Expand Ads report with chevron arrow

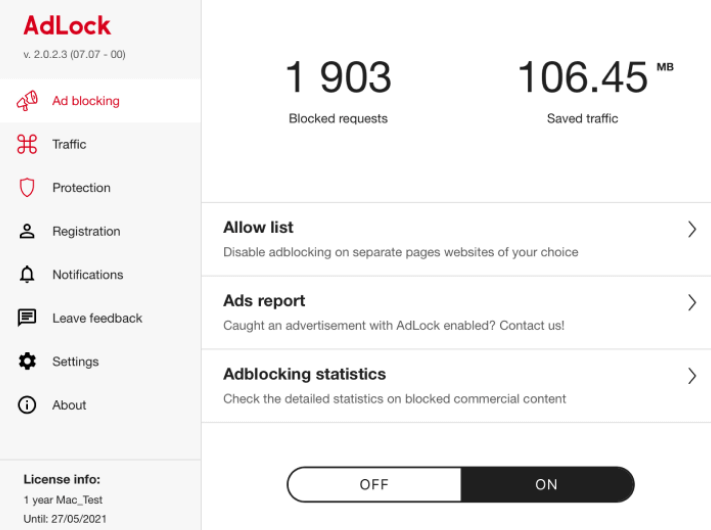click(691, 302)
